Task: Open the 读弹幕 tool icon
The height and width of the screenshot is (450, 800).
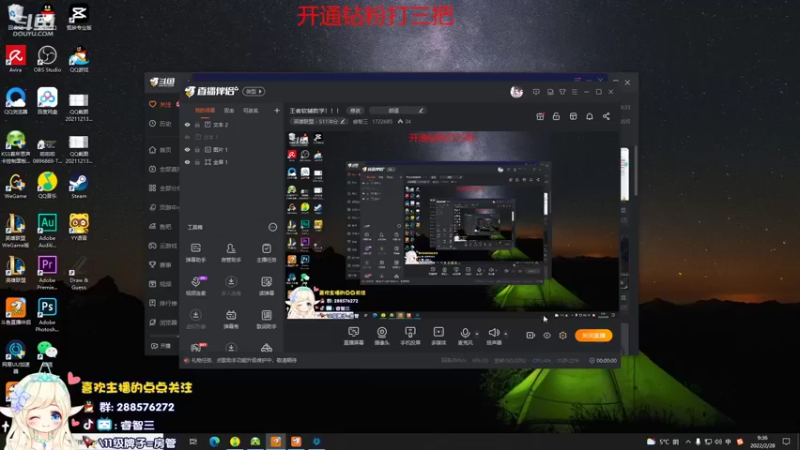Action: pos(266,285)
